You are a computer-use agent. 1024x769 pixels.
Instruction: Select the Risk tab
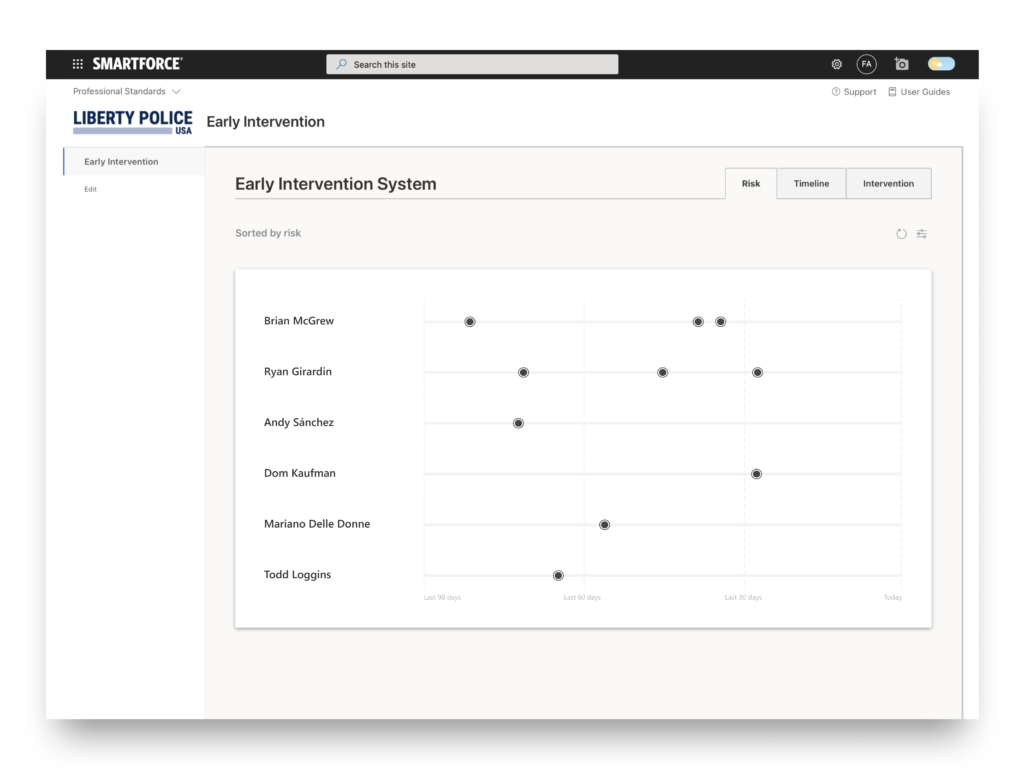pyautogui.click(x=751, y=184)
